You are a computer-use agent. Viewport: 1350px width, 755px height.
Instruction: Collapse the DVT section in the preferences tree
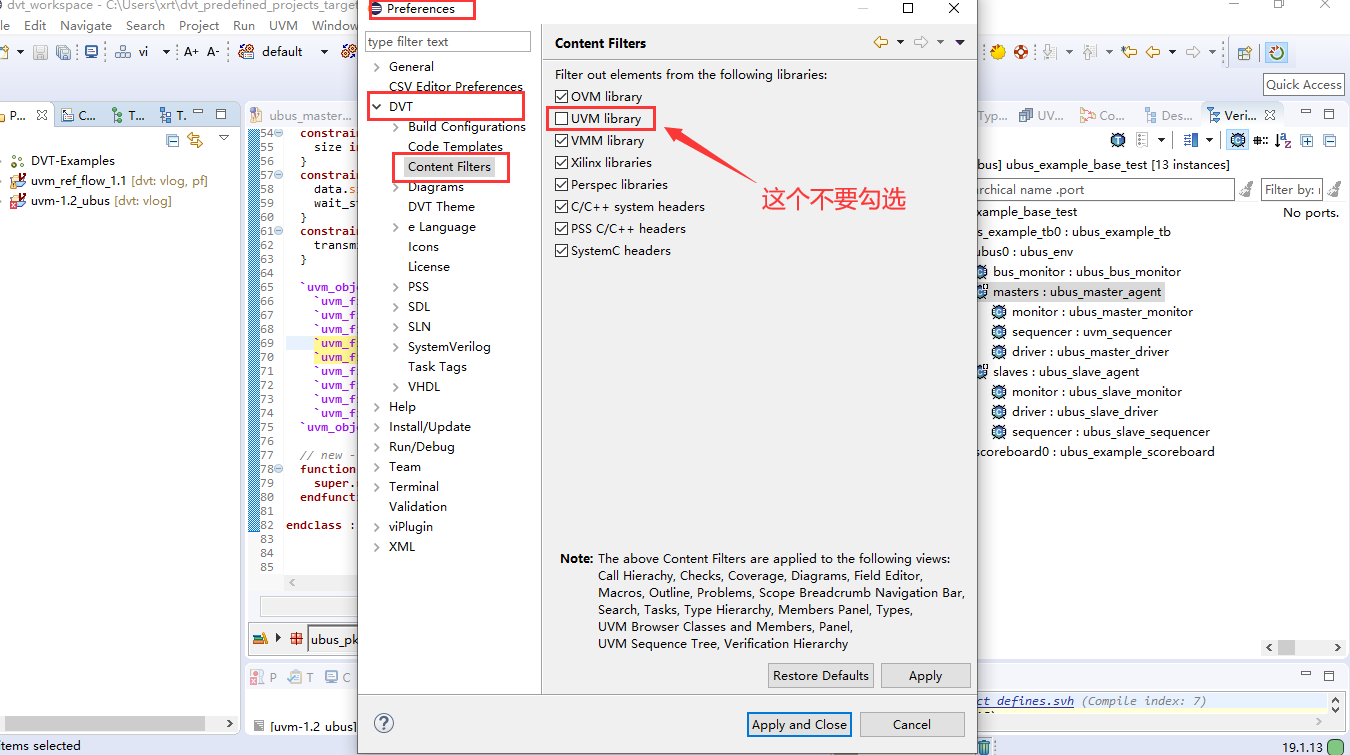coord(377,106)
